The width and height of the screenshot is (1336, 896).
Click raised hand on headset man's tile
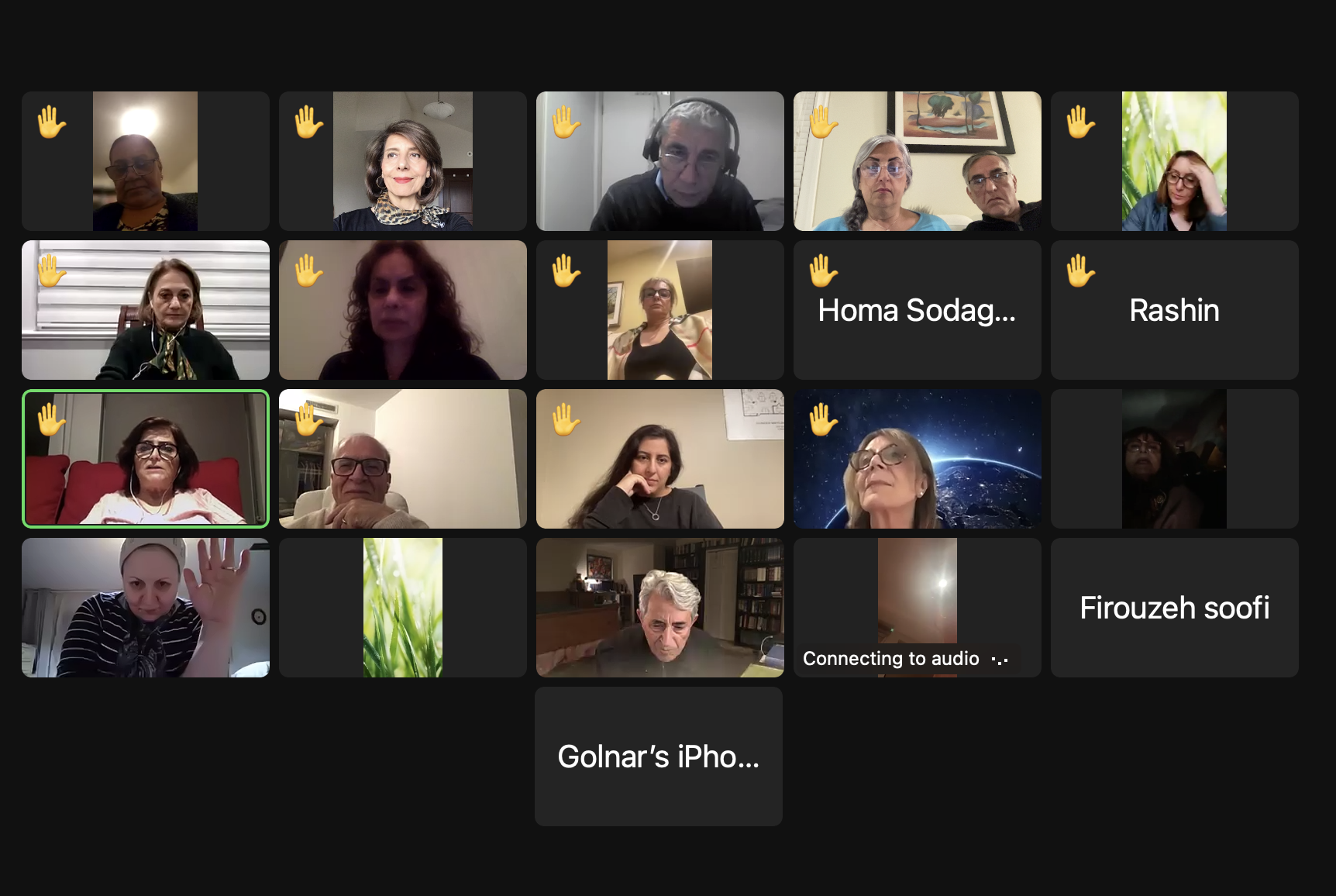pos(566,122)
